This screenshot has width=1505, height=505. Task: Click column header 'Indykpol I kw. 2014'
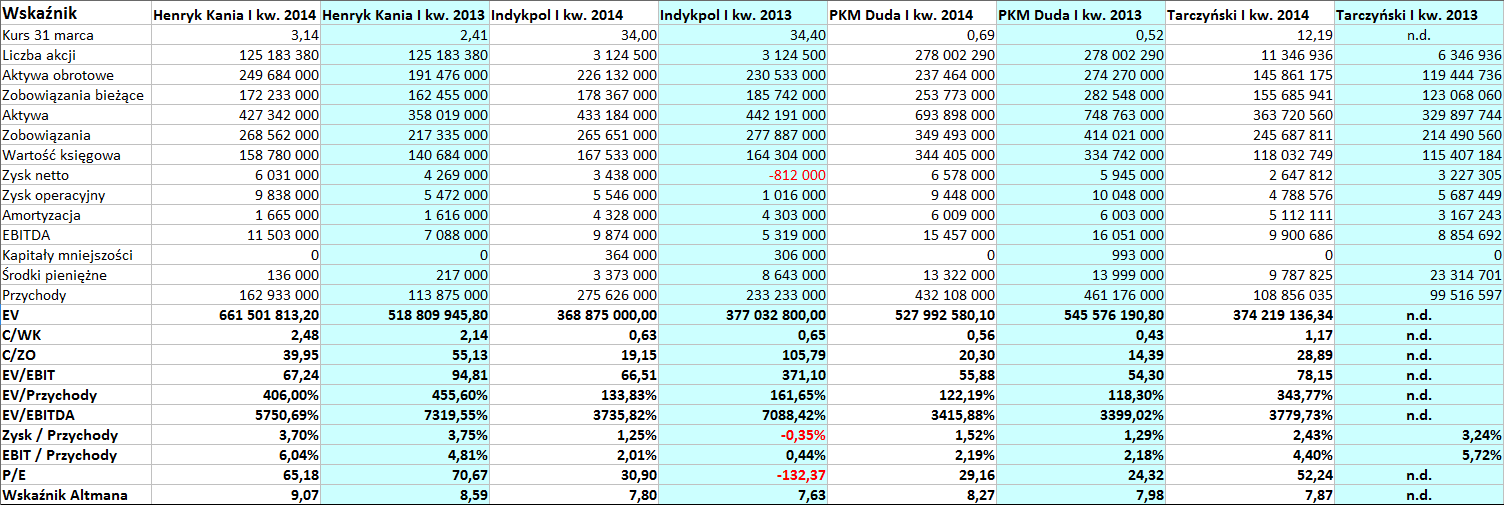point(574,14)
